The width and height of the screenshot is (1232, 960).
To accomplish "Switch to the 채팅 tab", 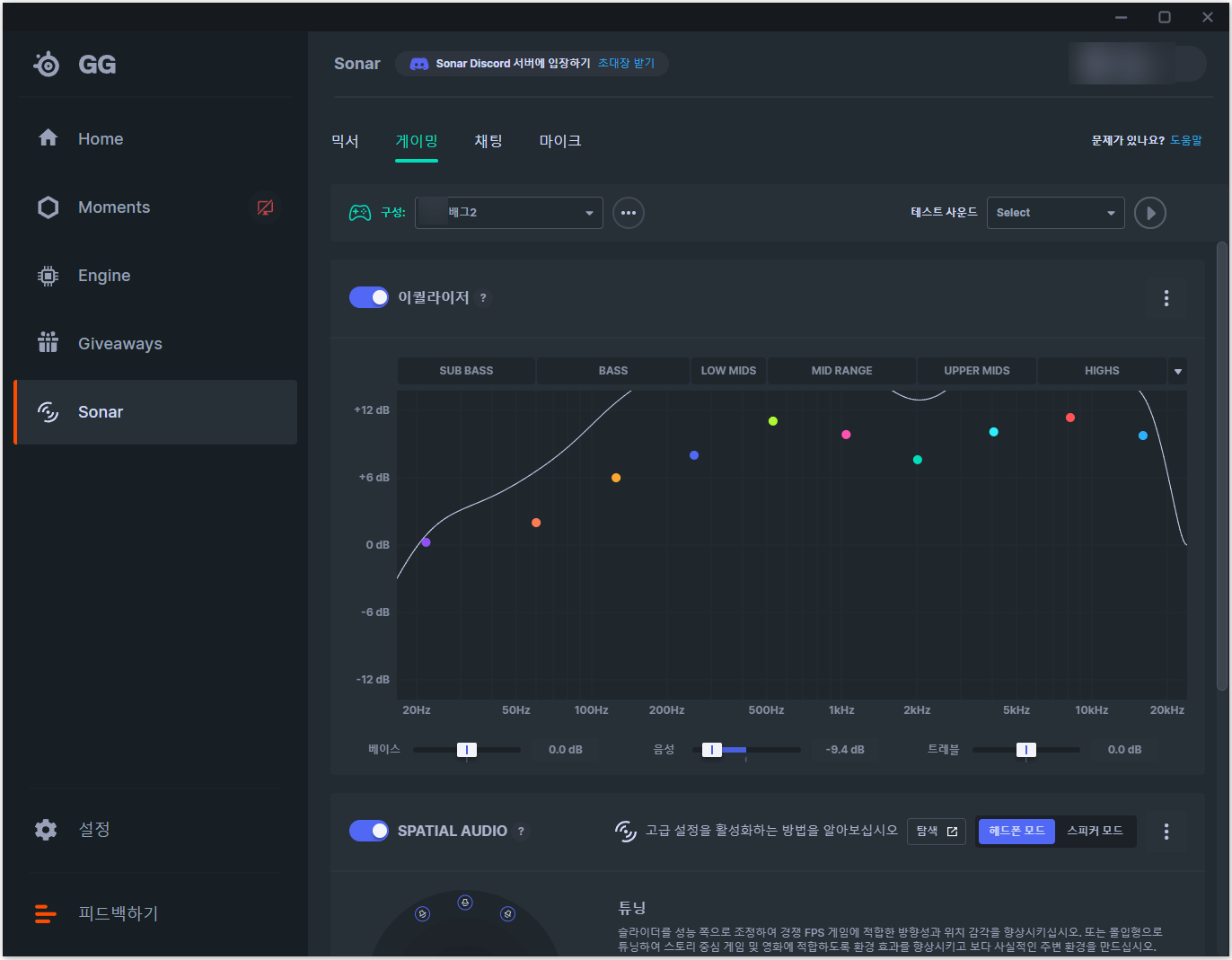I will [488, 141].
